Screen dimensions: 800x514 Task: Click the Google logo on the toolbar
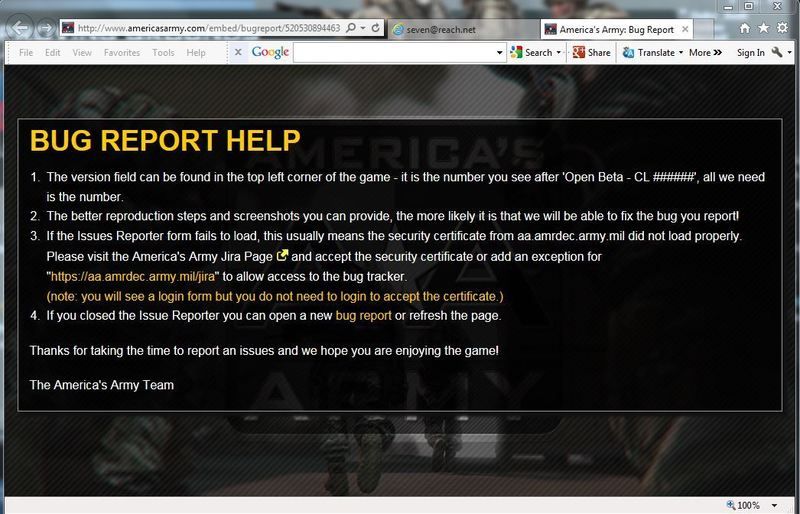tap(270, 52)
